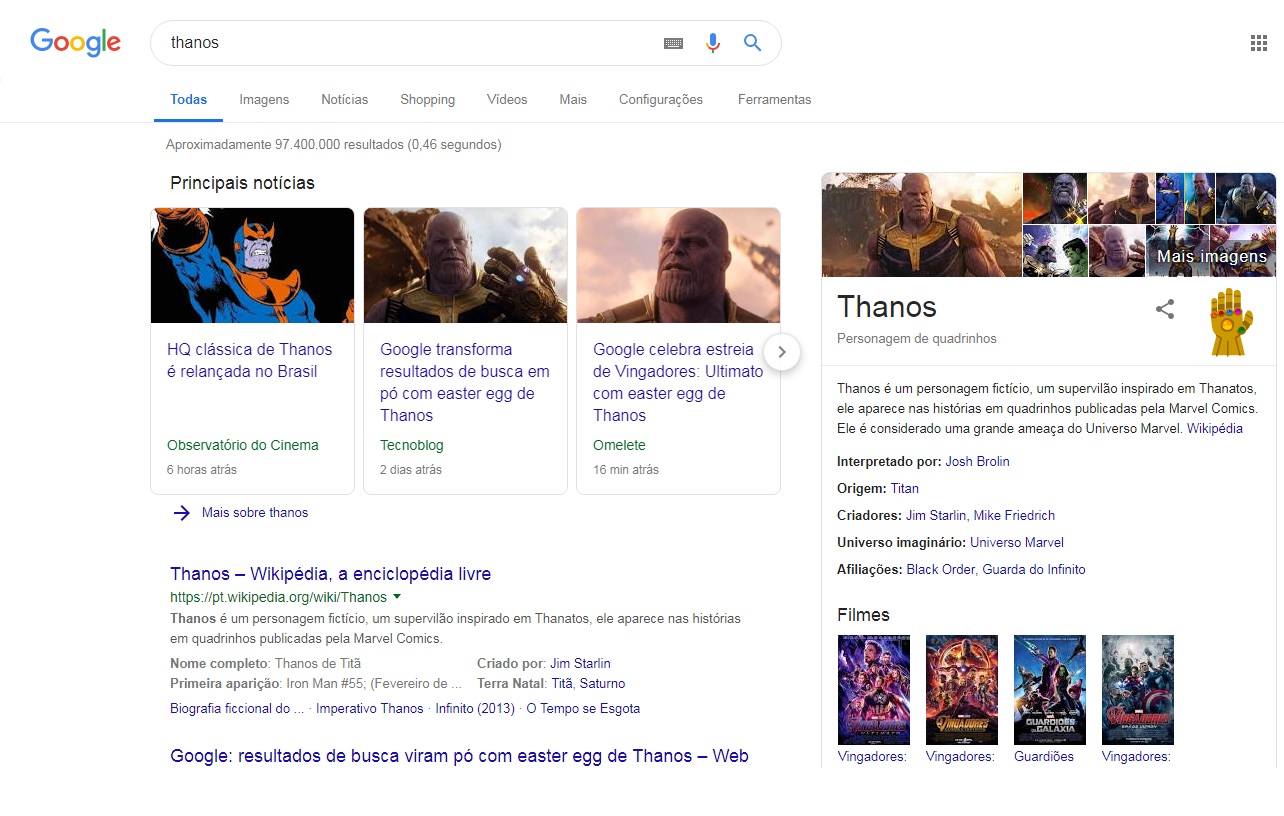Open the resultados de busca viram pó result
The height and width of the screenshot is (816, 1284).
[x=459, y=756]
